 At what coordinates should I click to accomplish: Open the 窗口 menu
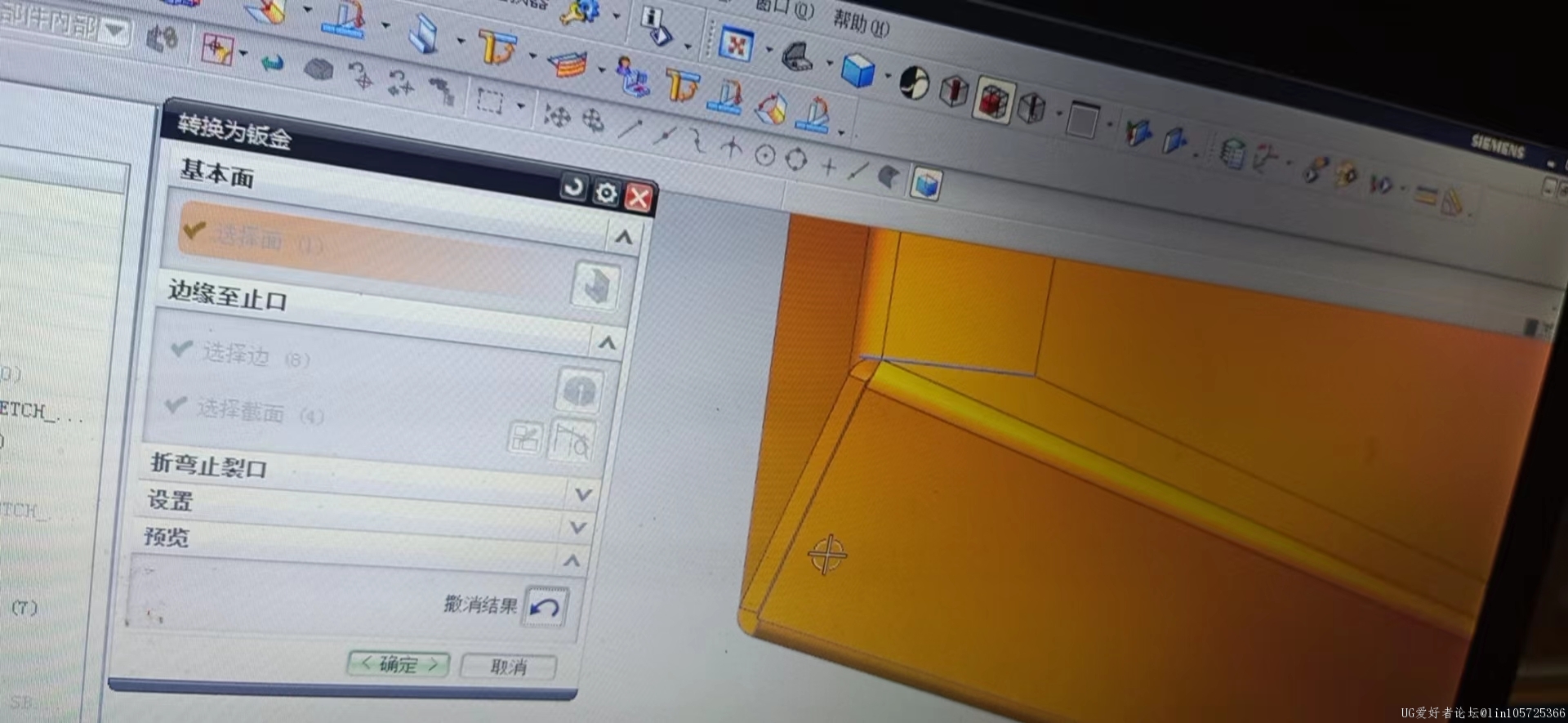[x=786, y=7]
